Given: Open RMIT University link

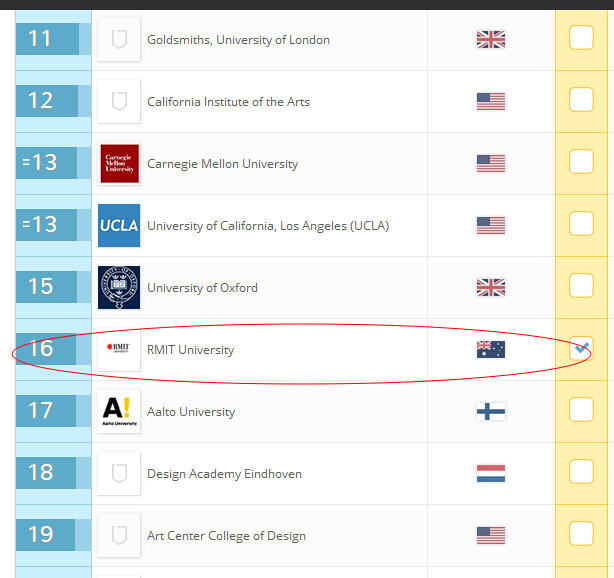Looking at the screenshot, I should (x=190, y=350).
